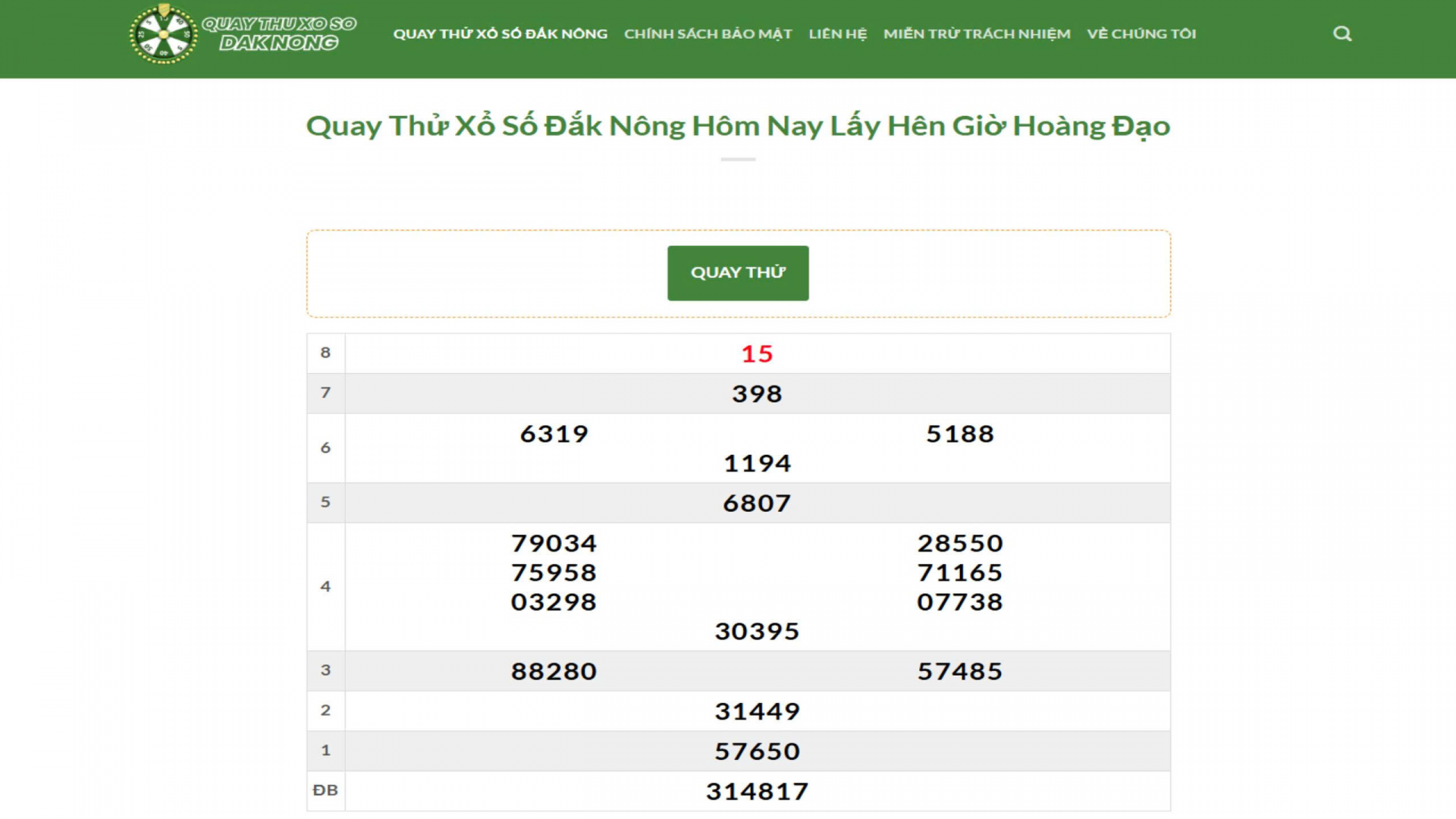This screenshot has height=819, width=1456.
Task: Click prize 4 number 79034
Action: (x=554, y=544)
